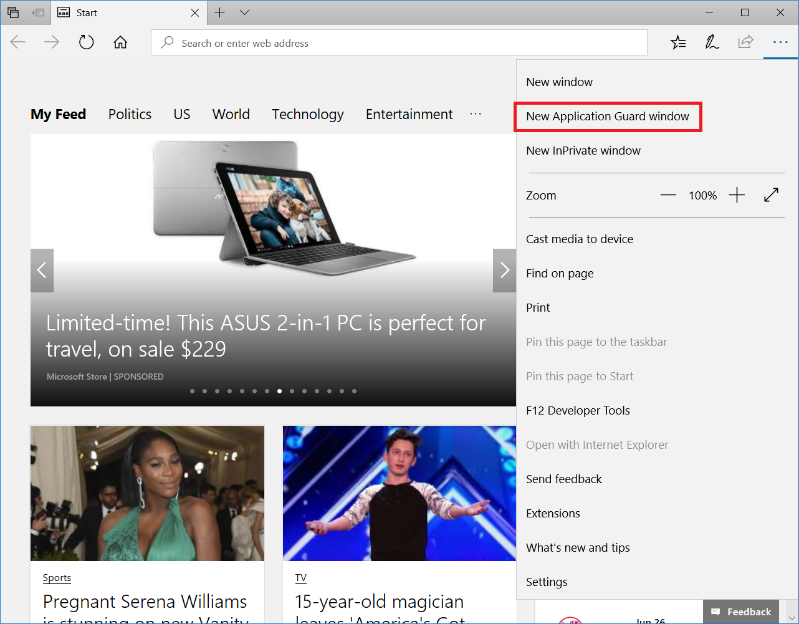The image size is (799, 624).
Task: Open F12 Developer Tools
Action: tap(578, 411)
